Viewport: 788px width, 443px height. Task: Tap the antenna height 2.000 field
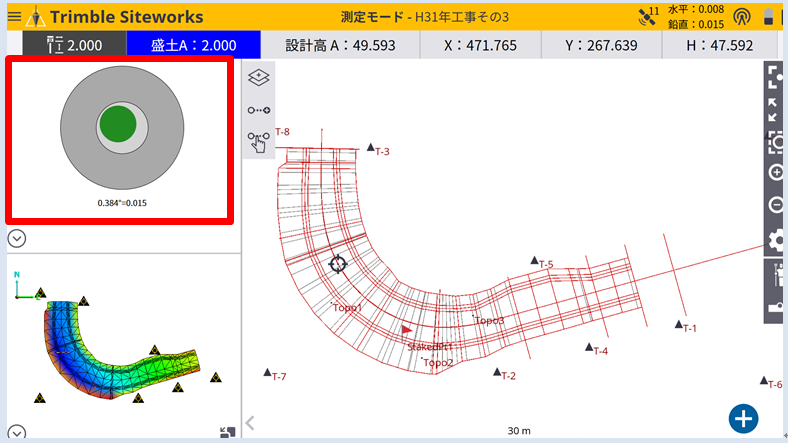75,45
